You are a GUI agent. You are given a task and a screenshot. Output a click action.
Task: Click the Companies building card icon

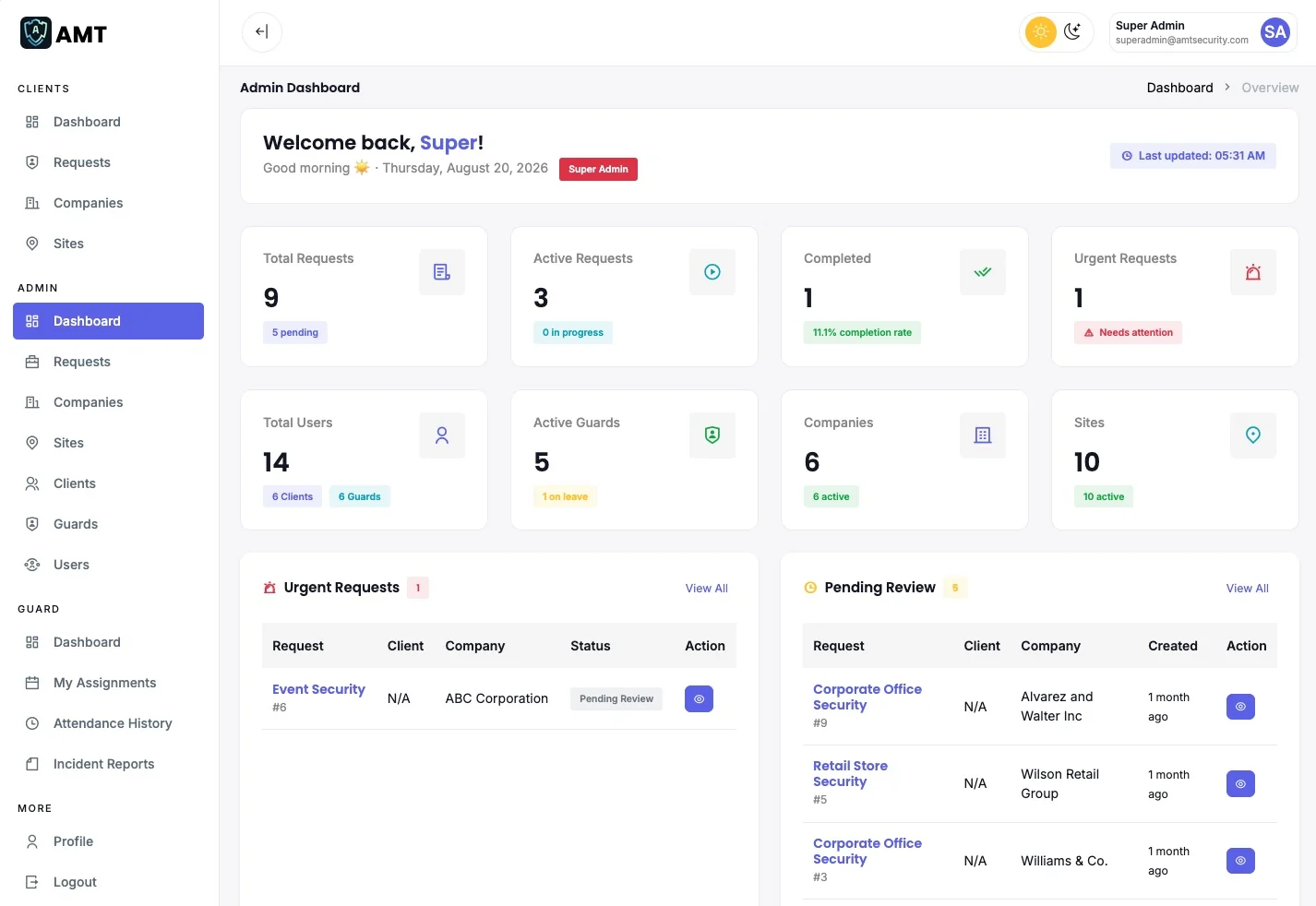pos(983,435)
